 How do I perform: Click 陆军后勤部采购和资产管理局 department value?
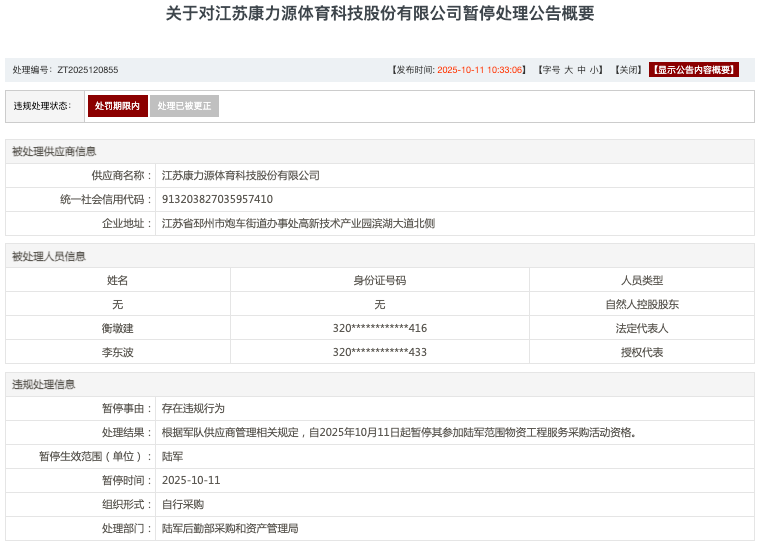230,528
